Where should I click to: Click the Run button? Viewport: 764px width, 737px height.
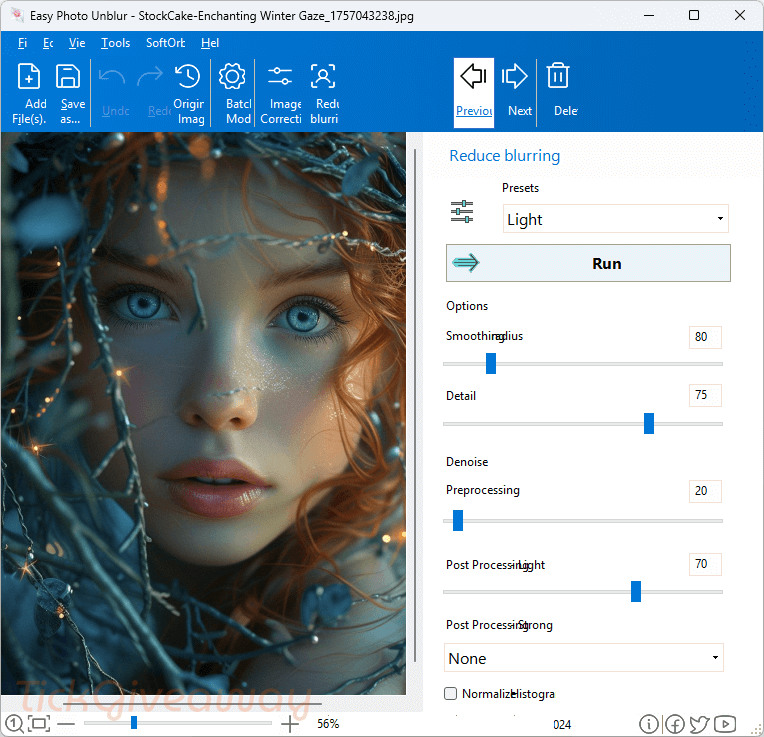click(x=588, y=263)
